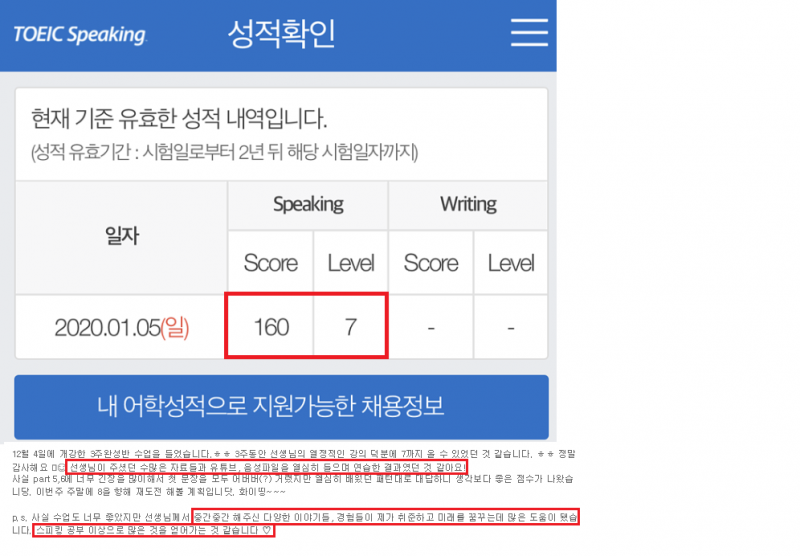800x556 pixels.
Task: Click the sentence 스피킹 공부 이상으로 많은 것을
Action: (x=154, y=530)
